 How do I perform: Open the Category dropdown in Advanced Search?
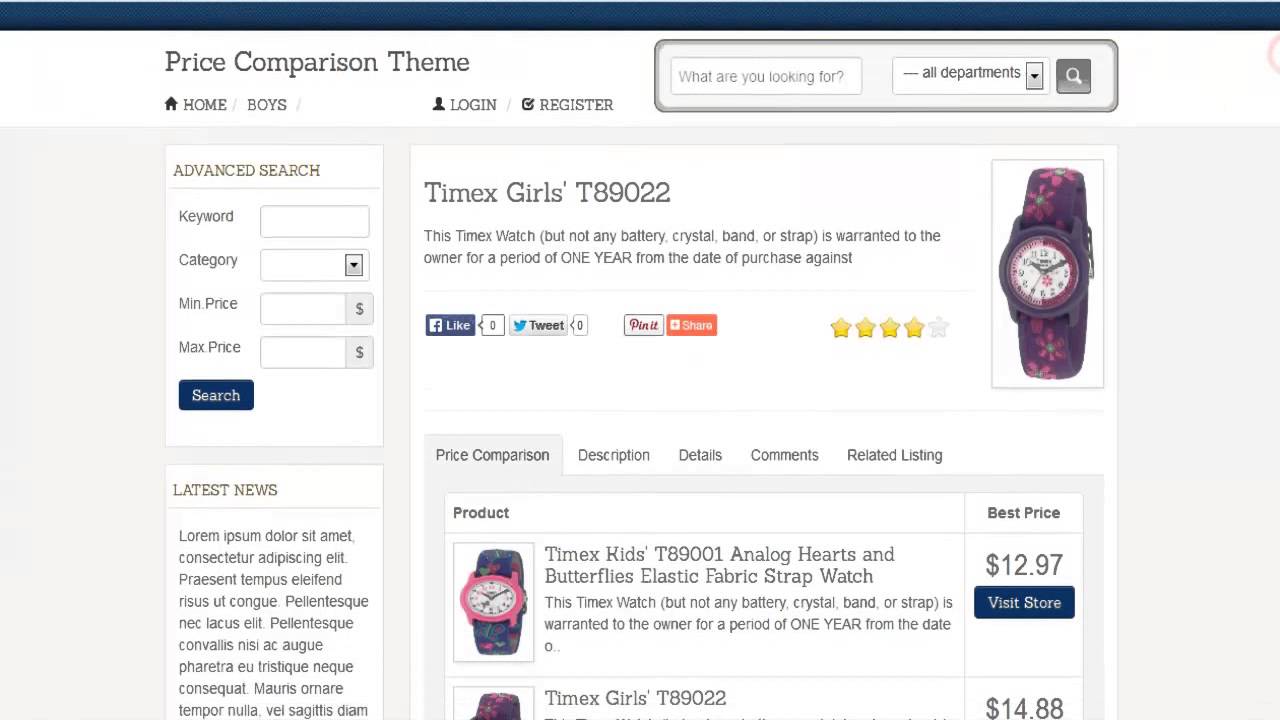coord(314,265)
